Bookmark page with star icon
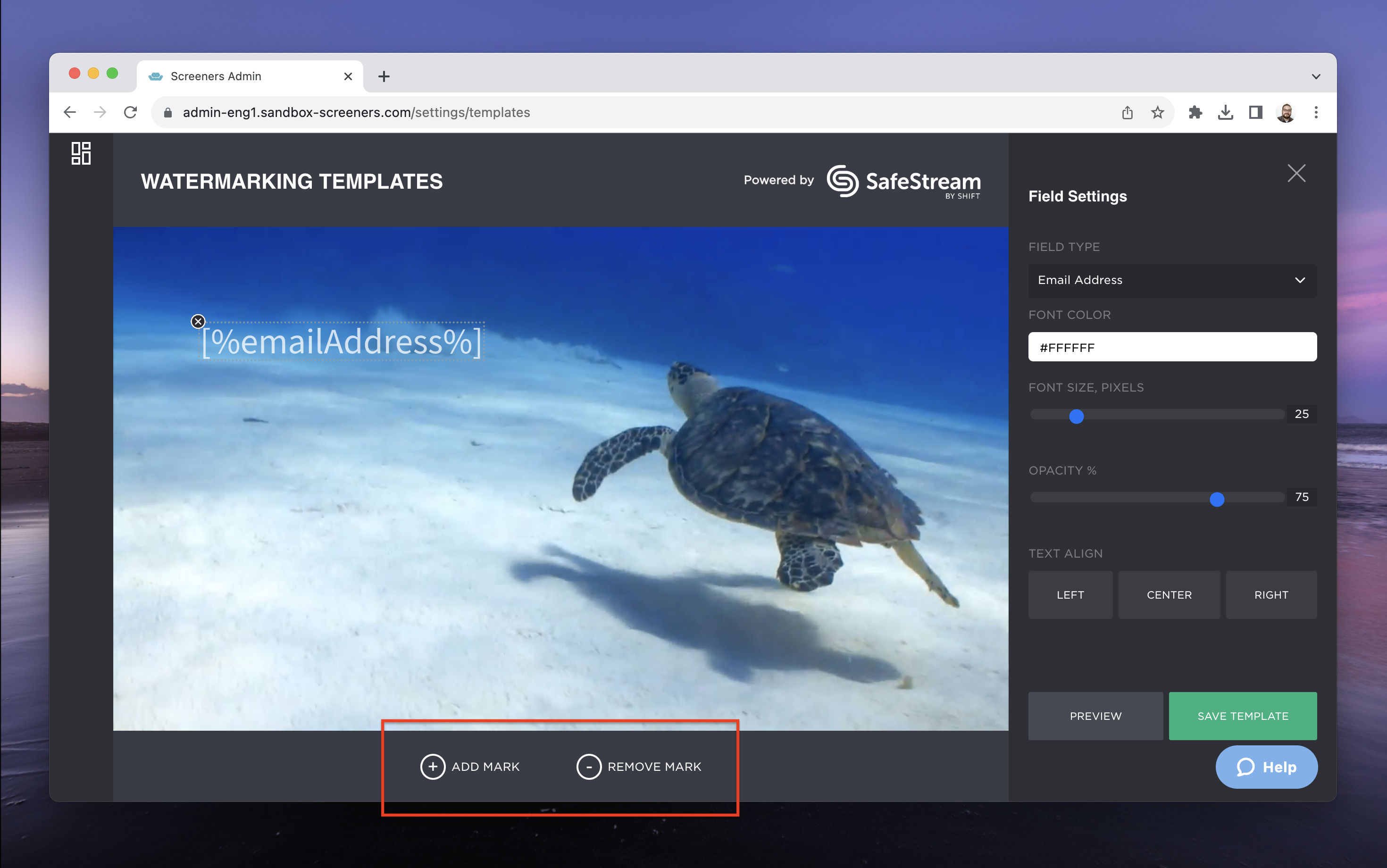The height and width of the screenshot is (868, 1387). 1157,113
